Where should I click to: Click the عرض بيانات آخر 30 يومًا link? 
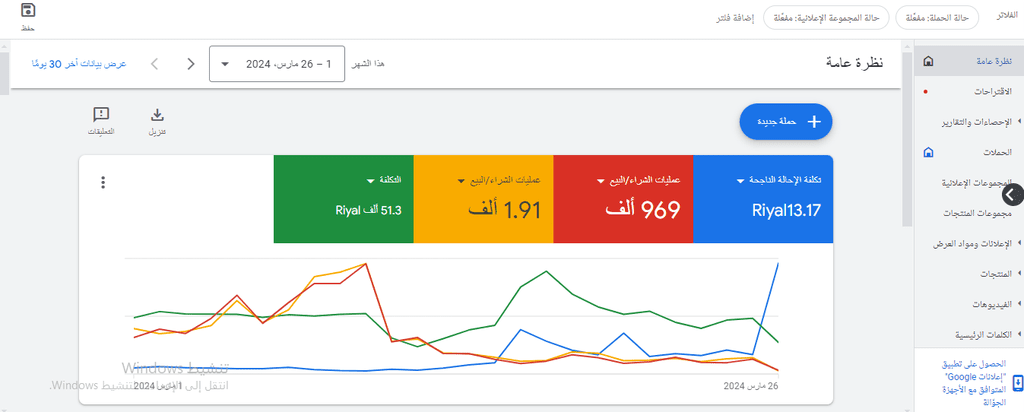(x=79, y=64)
